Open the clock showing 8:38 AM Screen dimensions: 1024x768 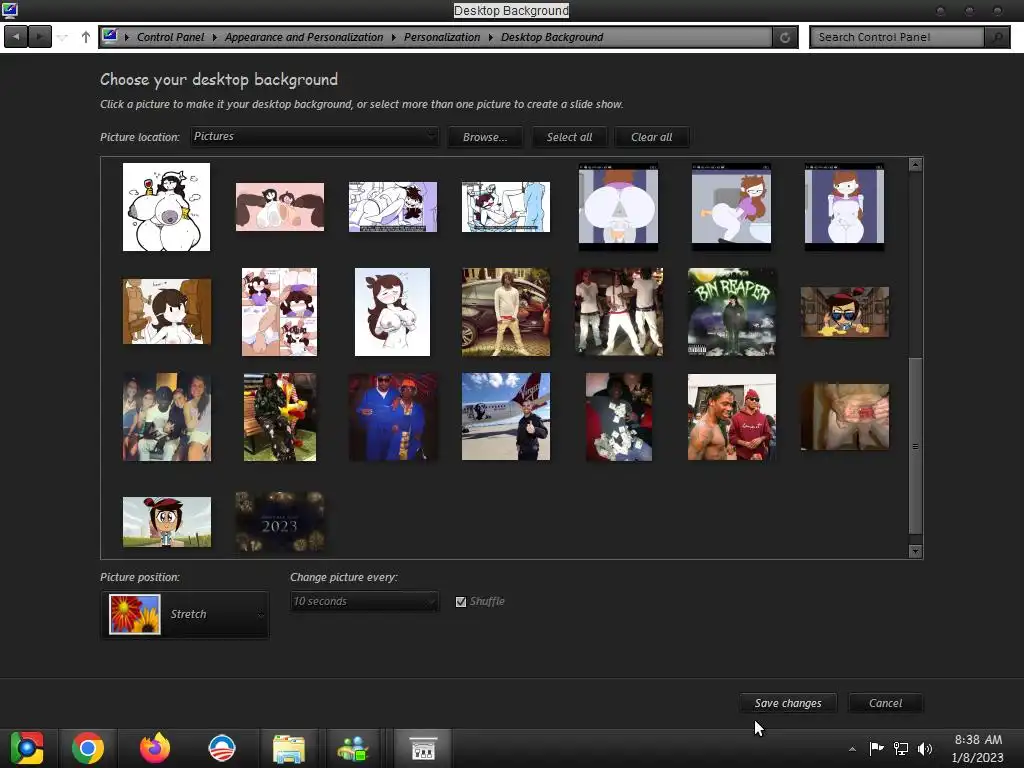978,748
